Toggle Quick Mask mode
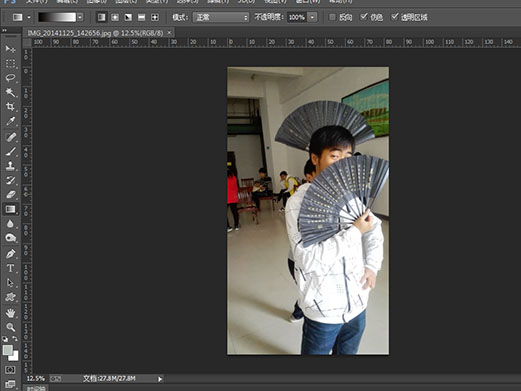Screen dimensions: 521x391 (x=10, y=370)
